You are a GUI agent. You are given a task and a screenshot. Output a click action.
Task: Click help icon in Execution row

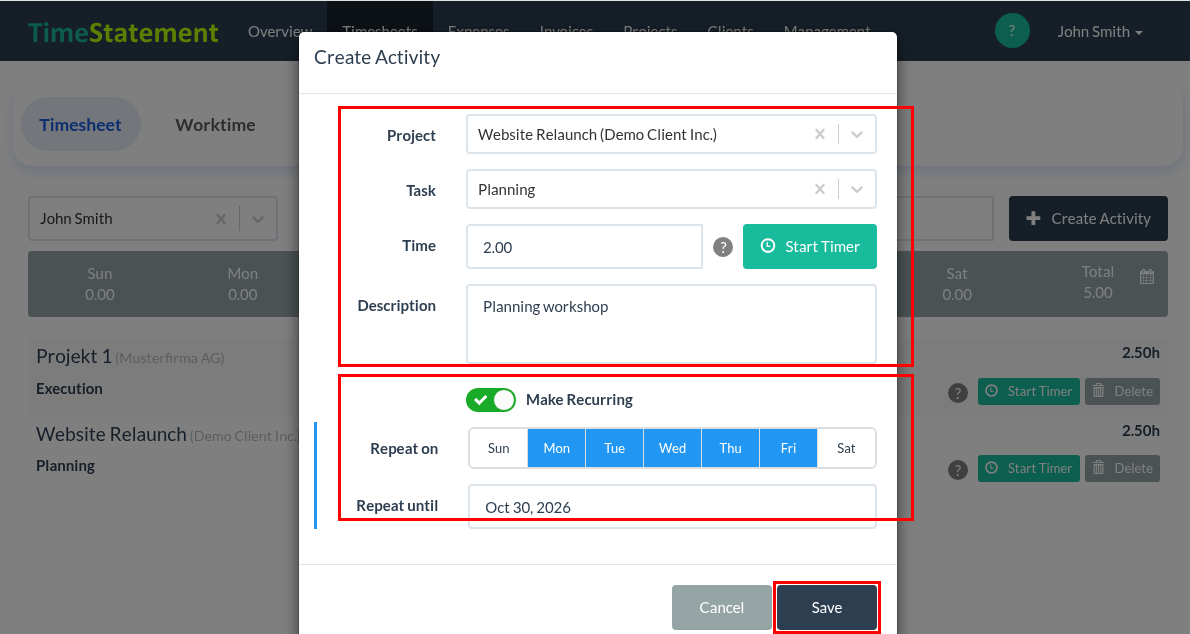click(958, 393)
